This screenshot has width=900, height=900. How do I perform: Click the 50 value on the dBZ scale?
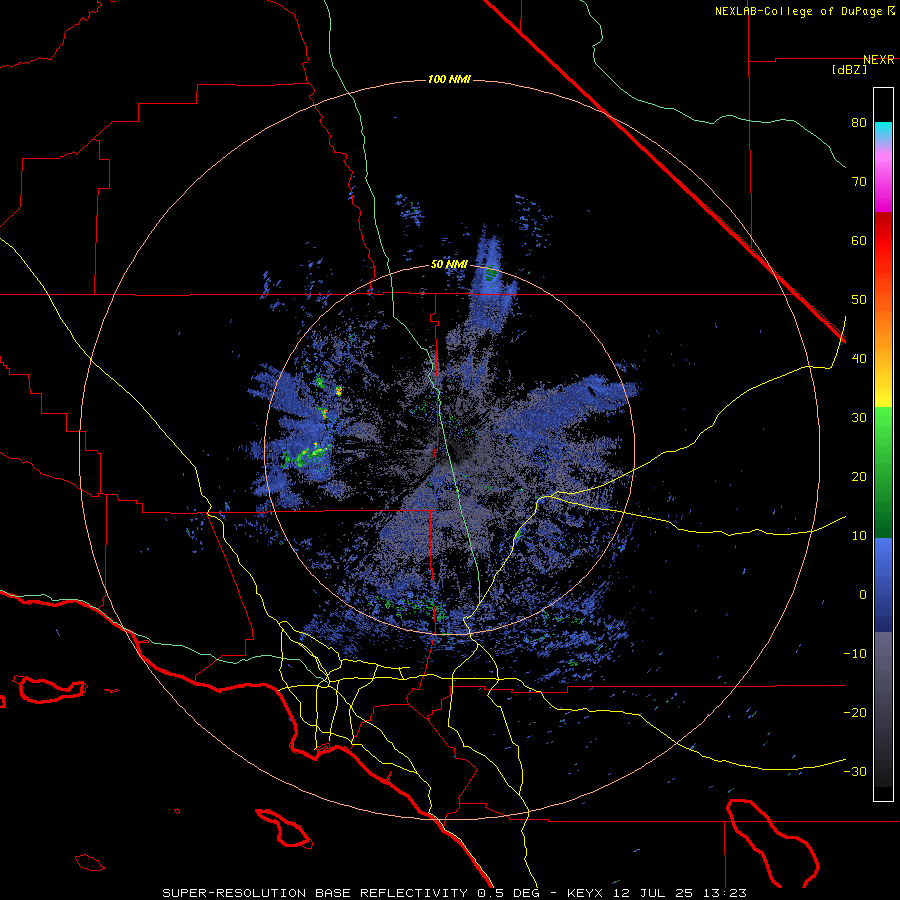point(859,300)
